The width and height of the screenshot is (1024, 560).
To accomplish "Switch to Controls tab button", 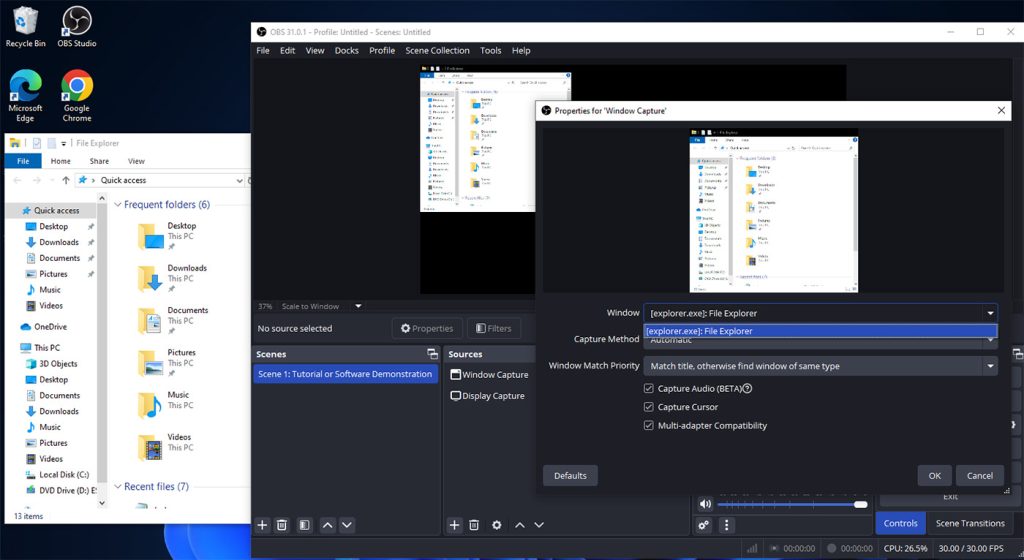I will 901,523.
